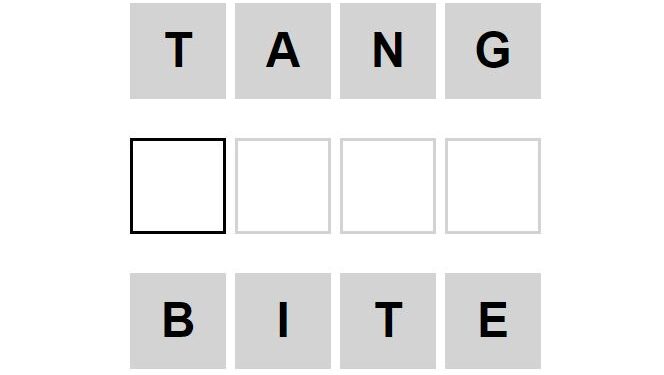This screenshot has width=664, height=375.
Task: Tap the first letter of the start word TANG
Action: click(178, 51)
